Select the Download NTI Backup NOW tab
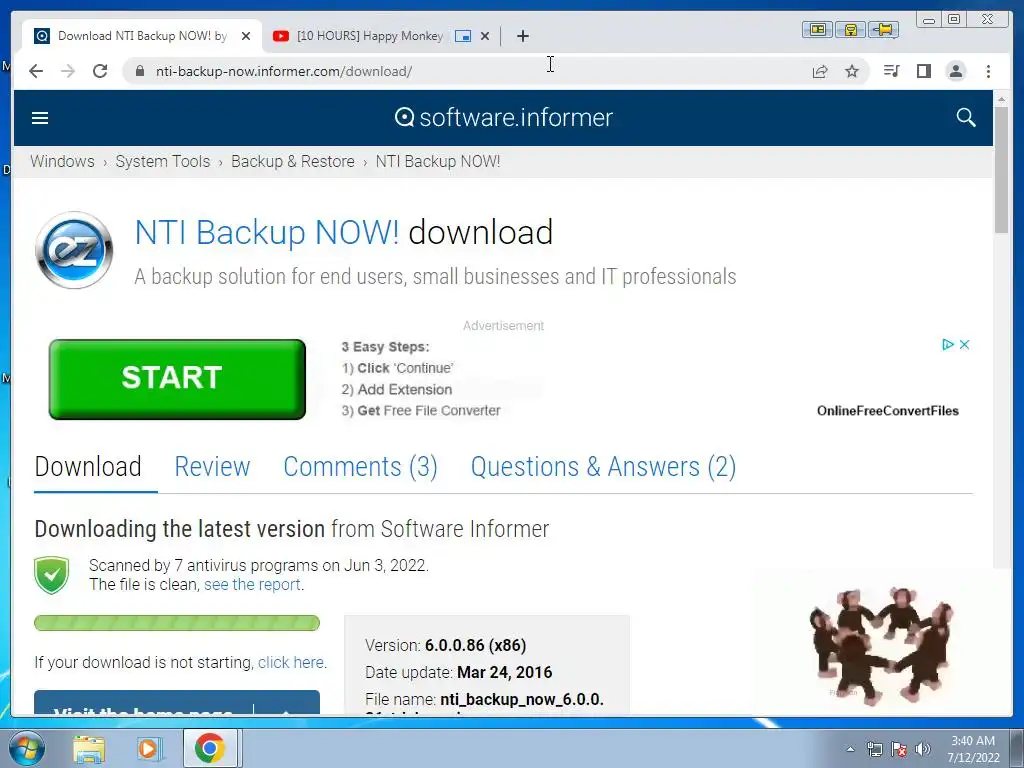The height and width of the screenshot is (768, 1024). tap(142, 36)
